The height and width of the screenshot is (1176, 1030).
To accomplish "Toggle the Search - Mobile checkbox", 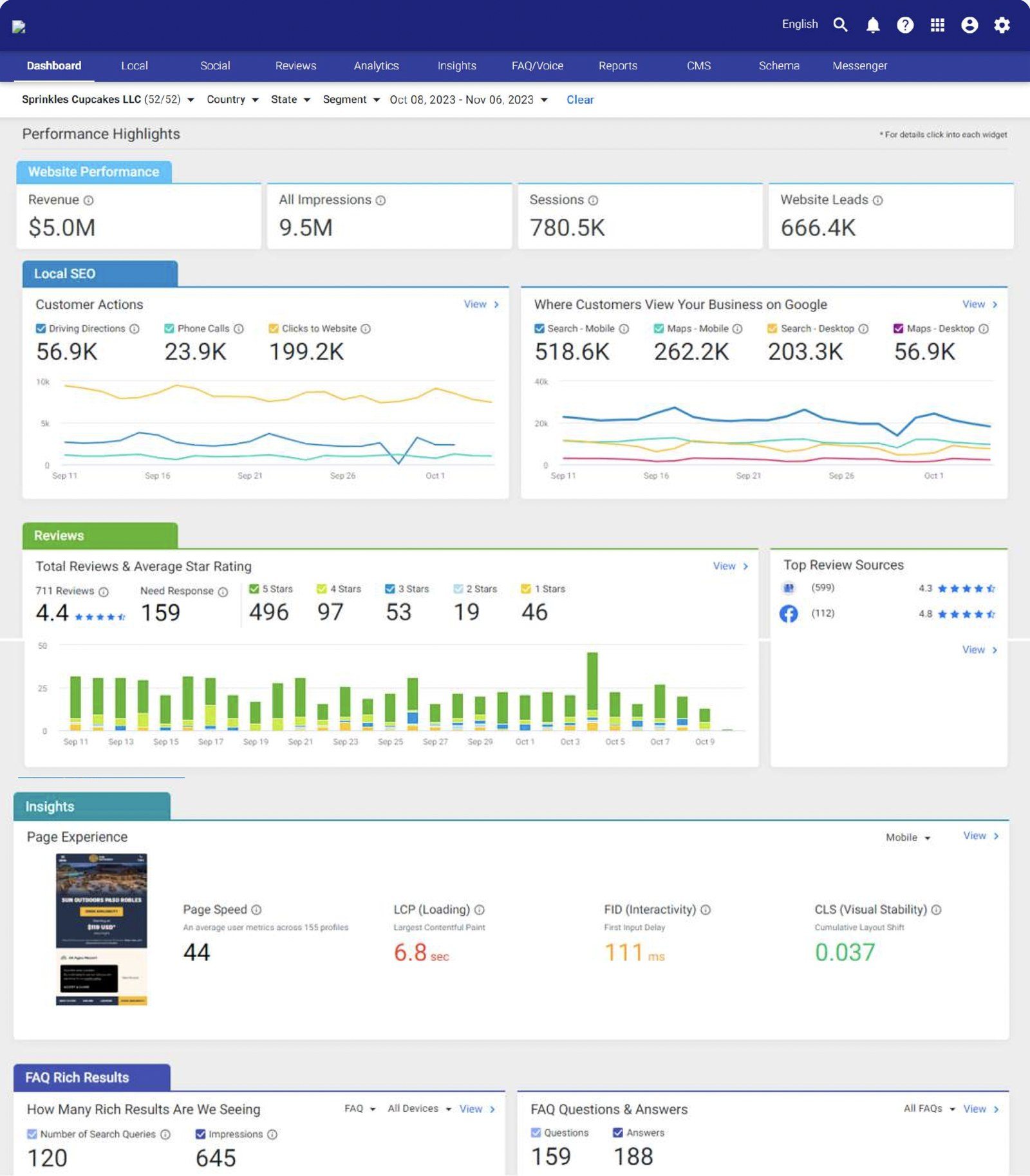I will click(x=539, y=328).
